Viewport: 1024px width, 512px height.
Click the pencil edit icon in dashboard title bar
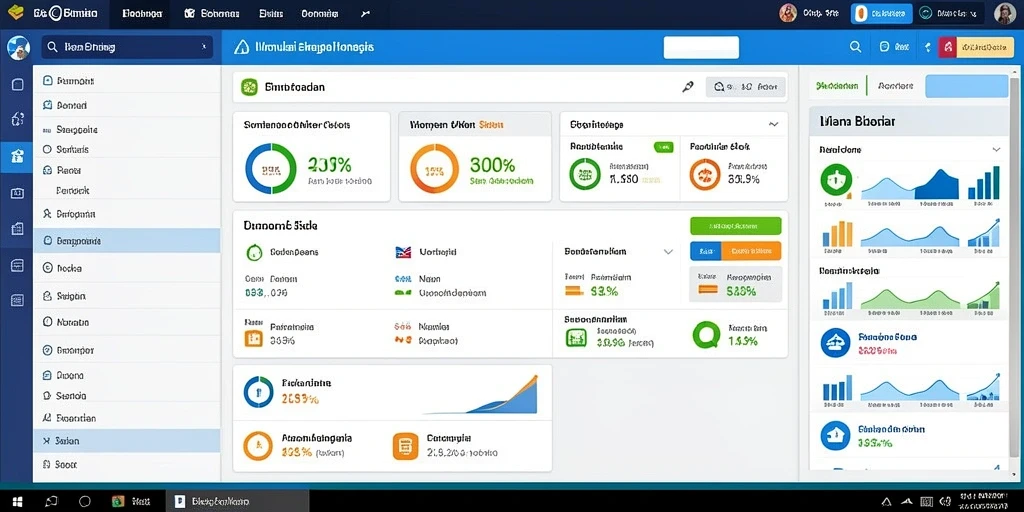point(688,86)
